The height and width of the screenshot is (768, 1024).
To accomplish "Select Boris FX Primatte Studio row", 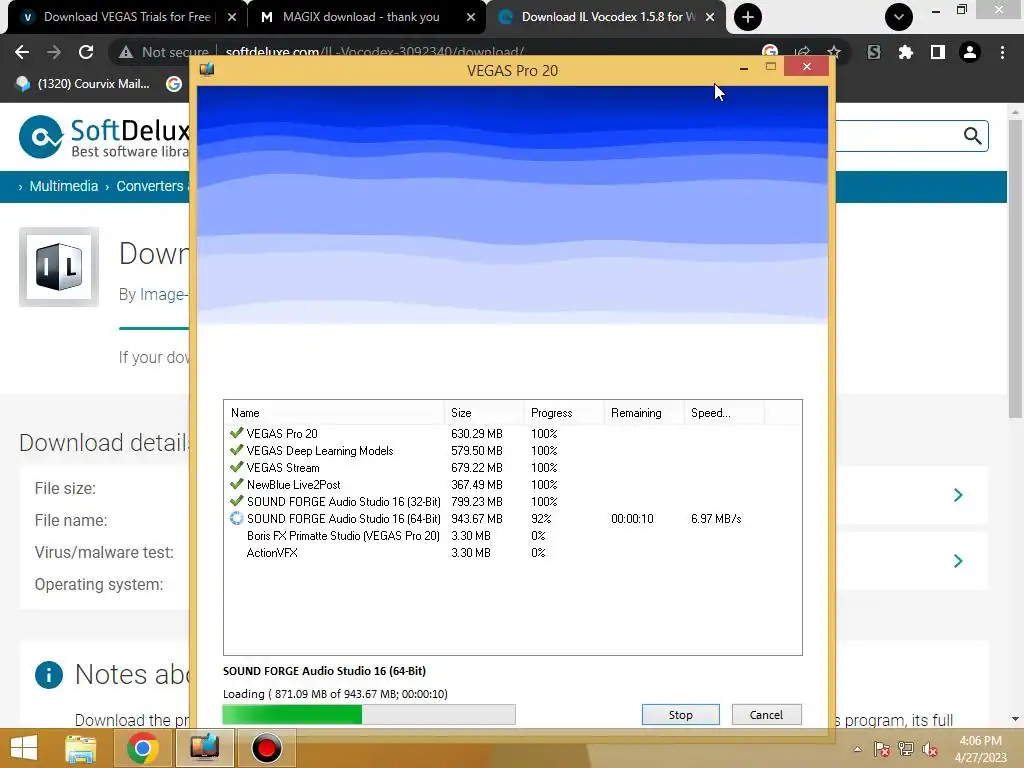I will tap(513, 536).
